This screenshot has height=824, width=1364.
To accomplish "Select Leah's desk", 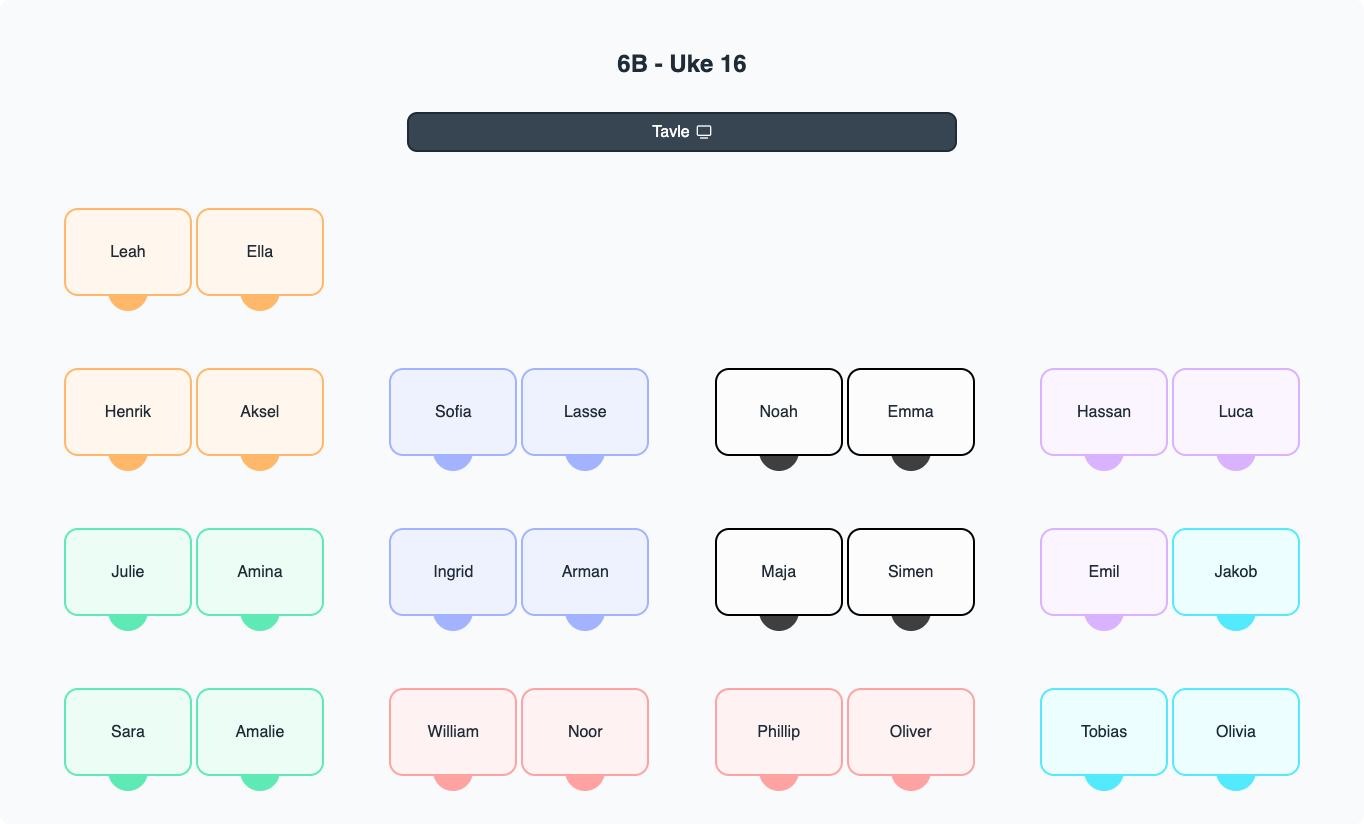I will pyautogui.click(x=128, y=251).
